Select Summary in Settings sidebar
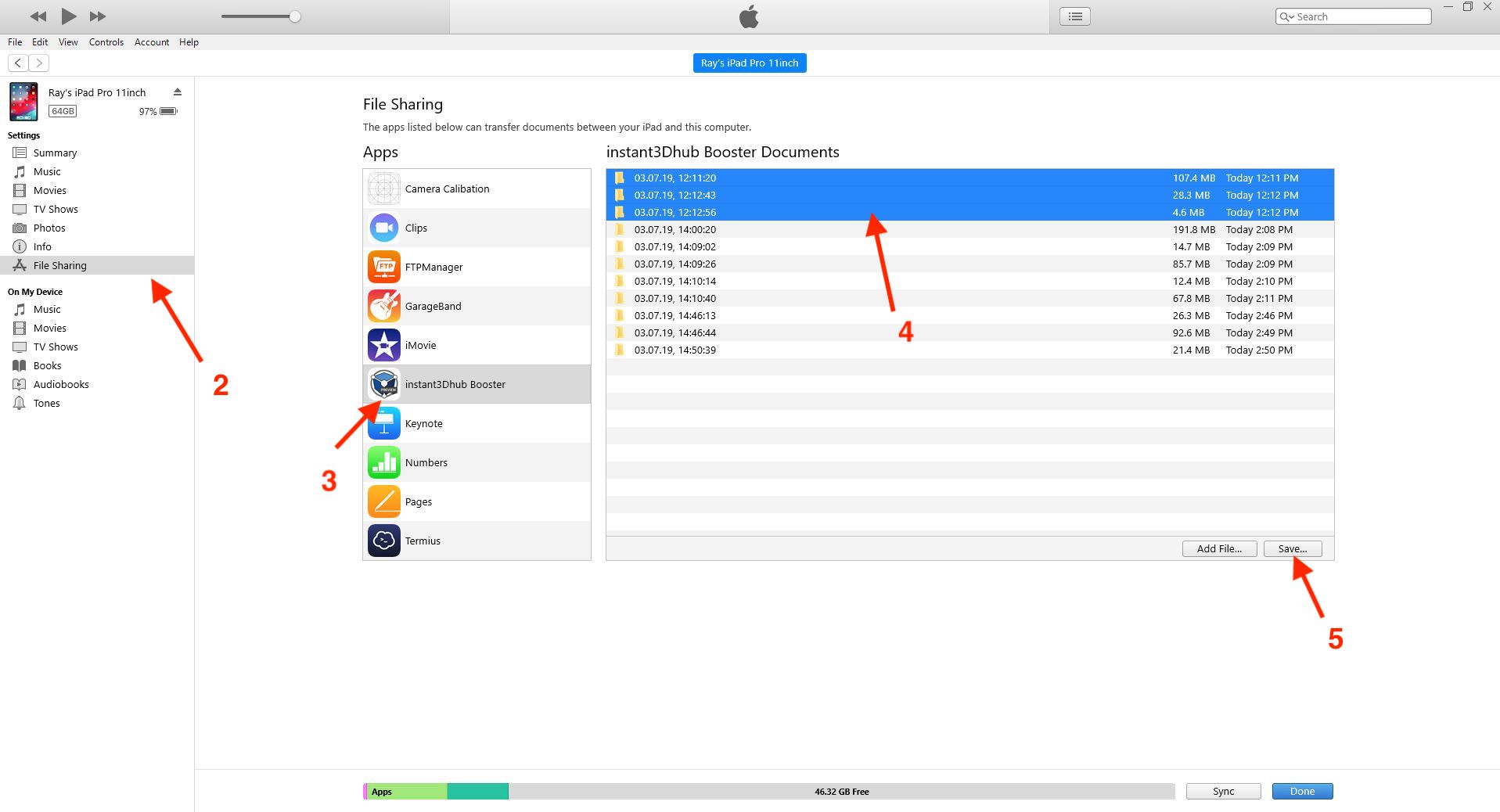The image size is (1500, 812). [97, 153]
